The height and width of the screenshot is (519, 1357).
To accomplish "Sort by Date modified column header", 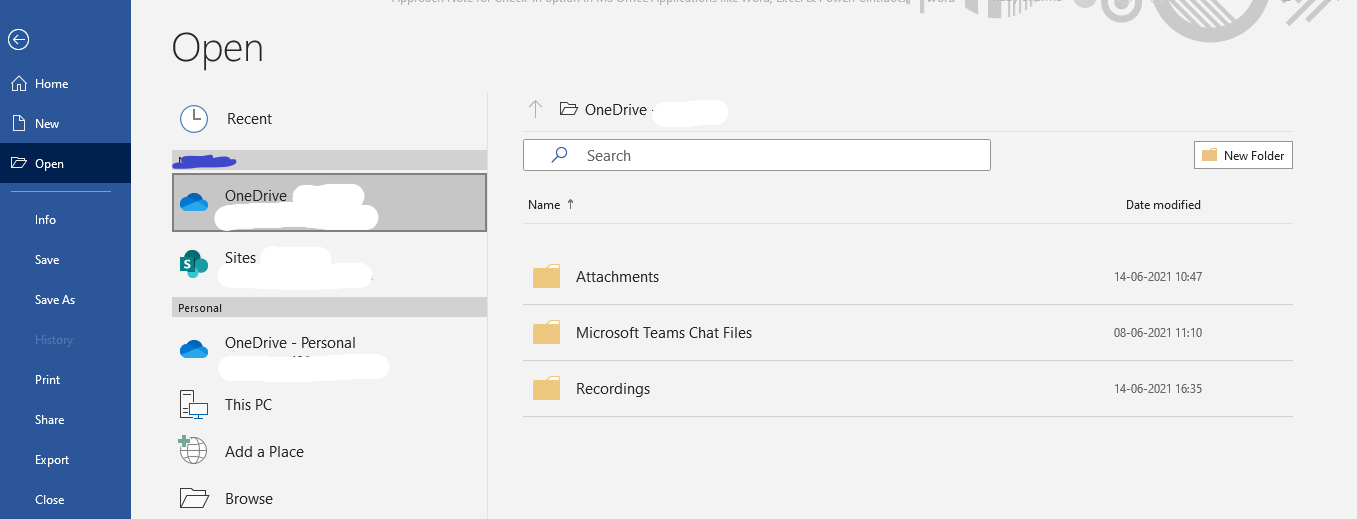I will (1163, 204).
